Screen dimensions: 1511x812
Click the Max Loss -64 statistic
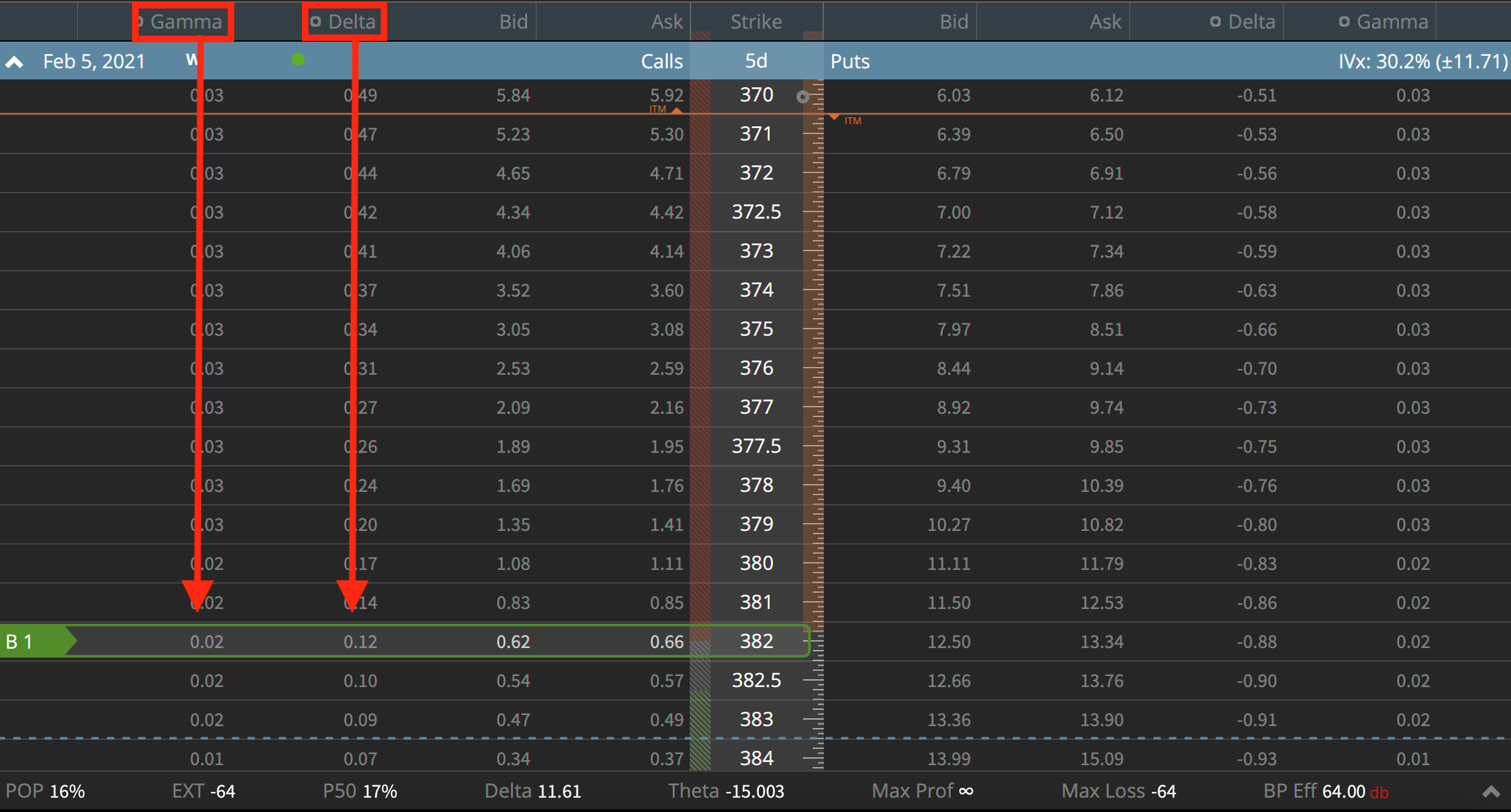pos(1119,792)
